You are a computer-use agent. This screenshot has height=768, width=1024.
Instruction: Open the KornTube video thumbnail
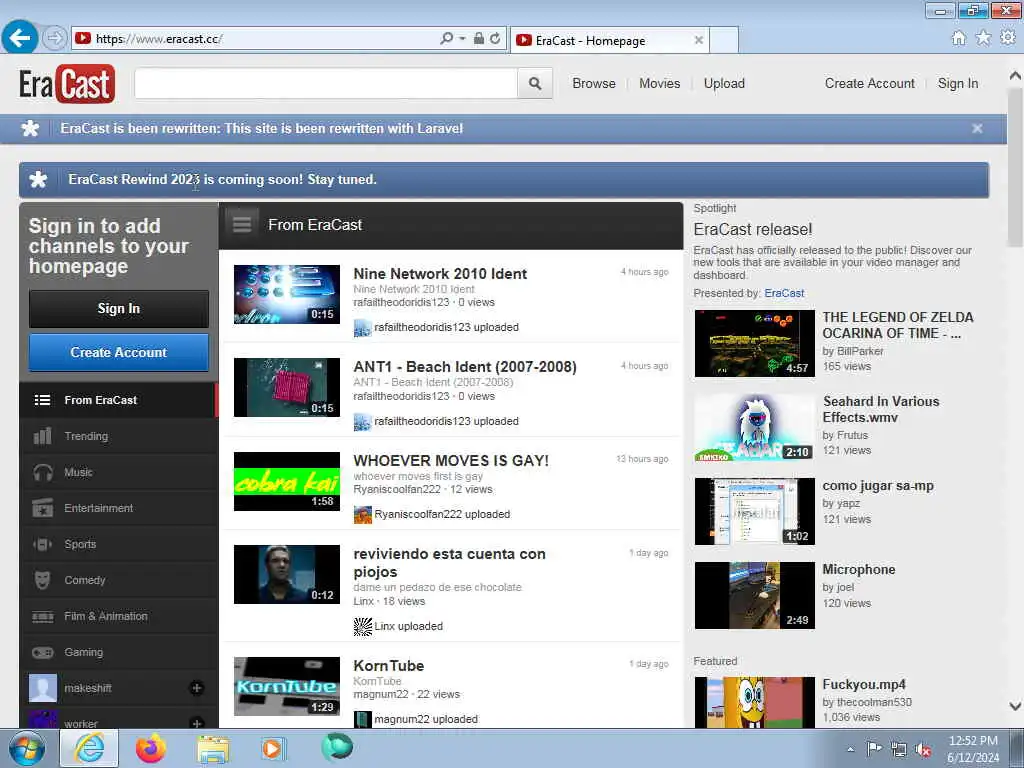point(287,686)
